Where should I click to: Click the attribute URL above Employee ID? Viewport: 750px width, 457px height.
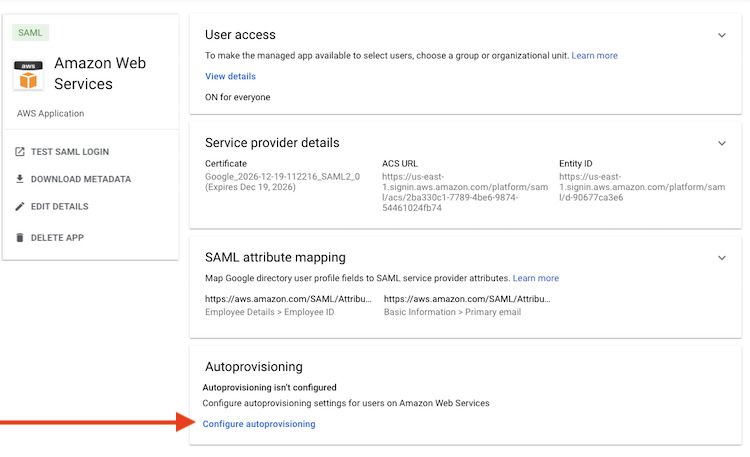coord(288,299)
